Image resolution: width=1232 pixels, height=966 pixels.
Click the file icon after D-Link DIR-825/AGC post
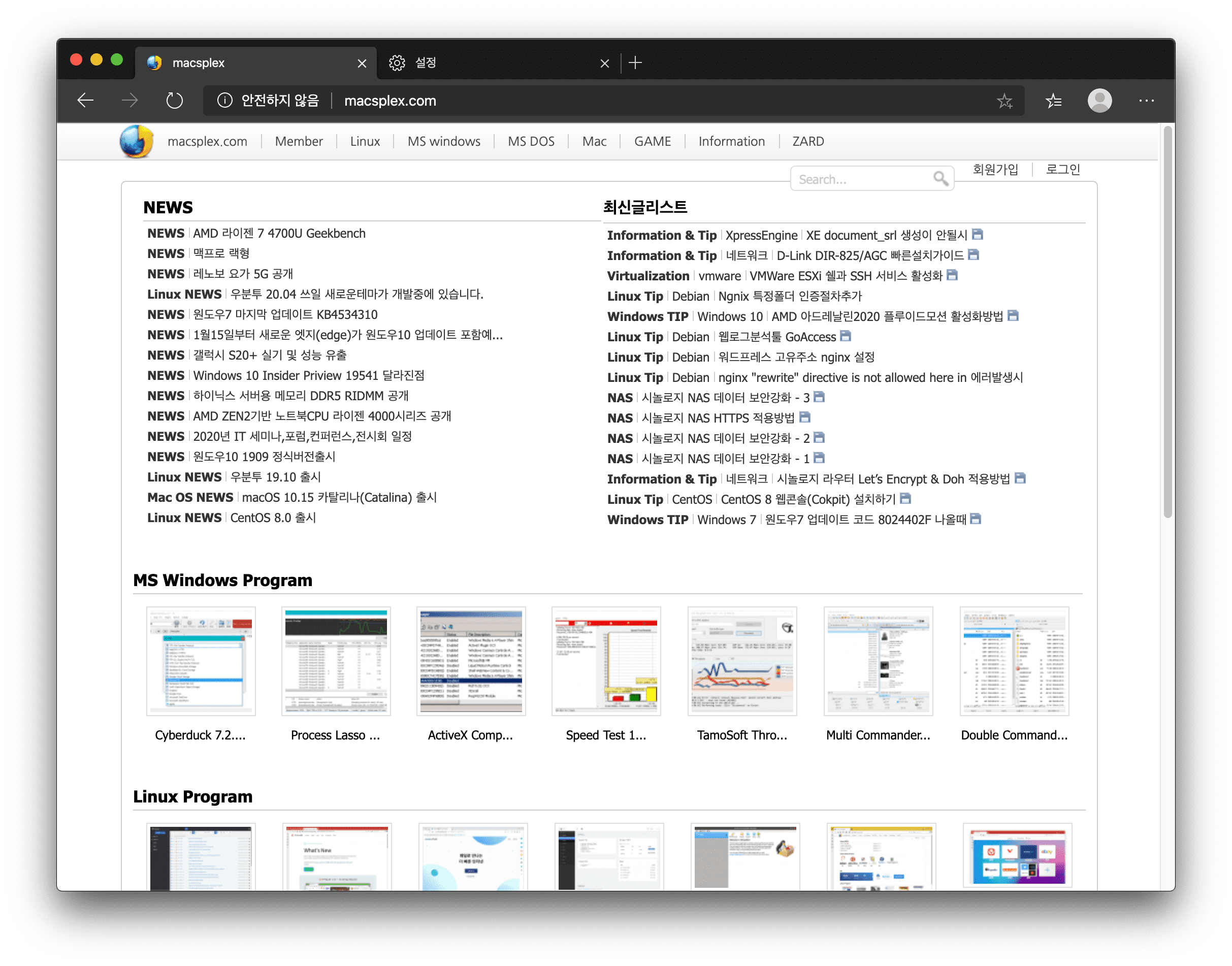974,254
